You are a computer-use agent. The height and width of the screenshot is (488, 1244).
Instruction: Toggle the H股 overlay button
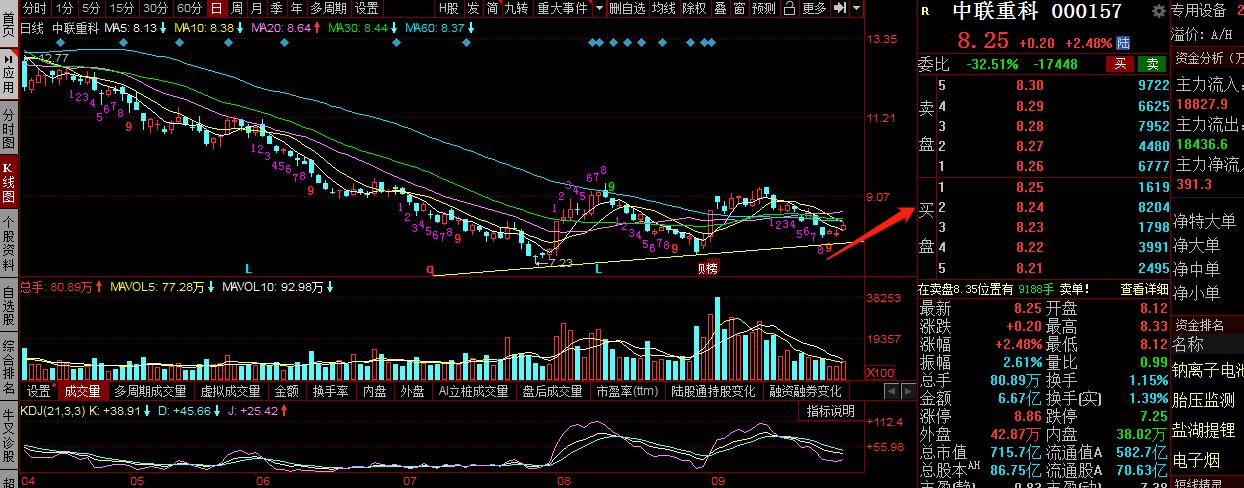pos(448,9)
